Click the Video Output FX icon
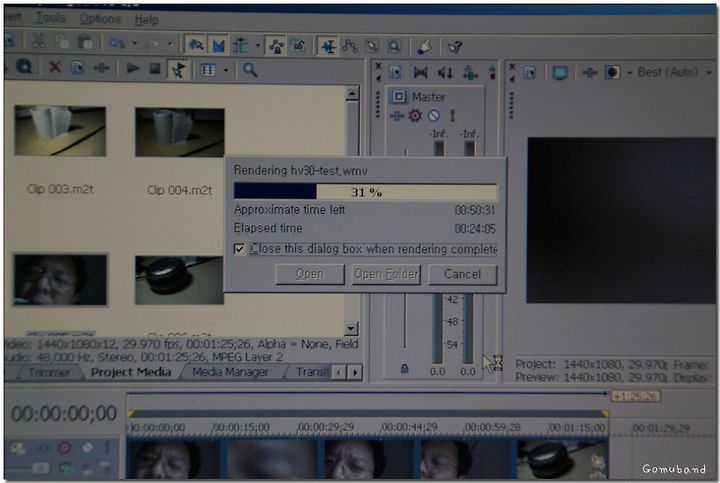The image size is (720, 483). 590,73
